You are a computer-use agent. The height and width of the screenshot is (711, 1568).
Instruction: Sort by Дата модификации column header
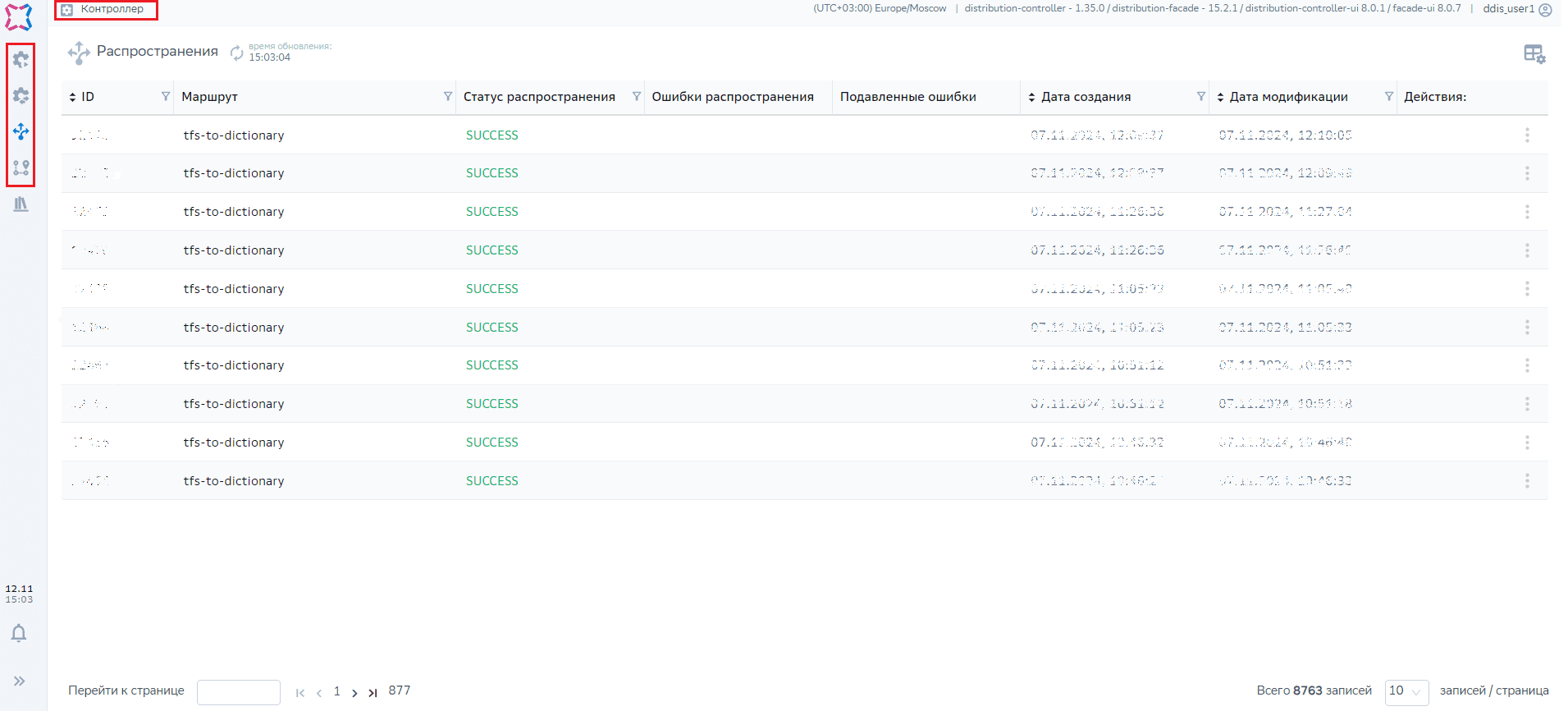pyautogui.click(x=1287, y=97)
